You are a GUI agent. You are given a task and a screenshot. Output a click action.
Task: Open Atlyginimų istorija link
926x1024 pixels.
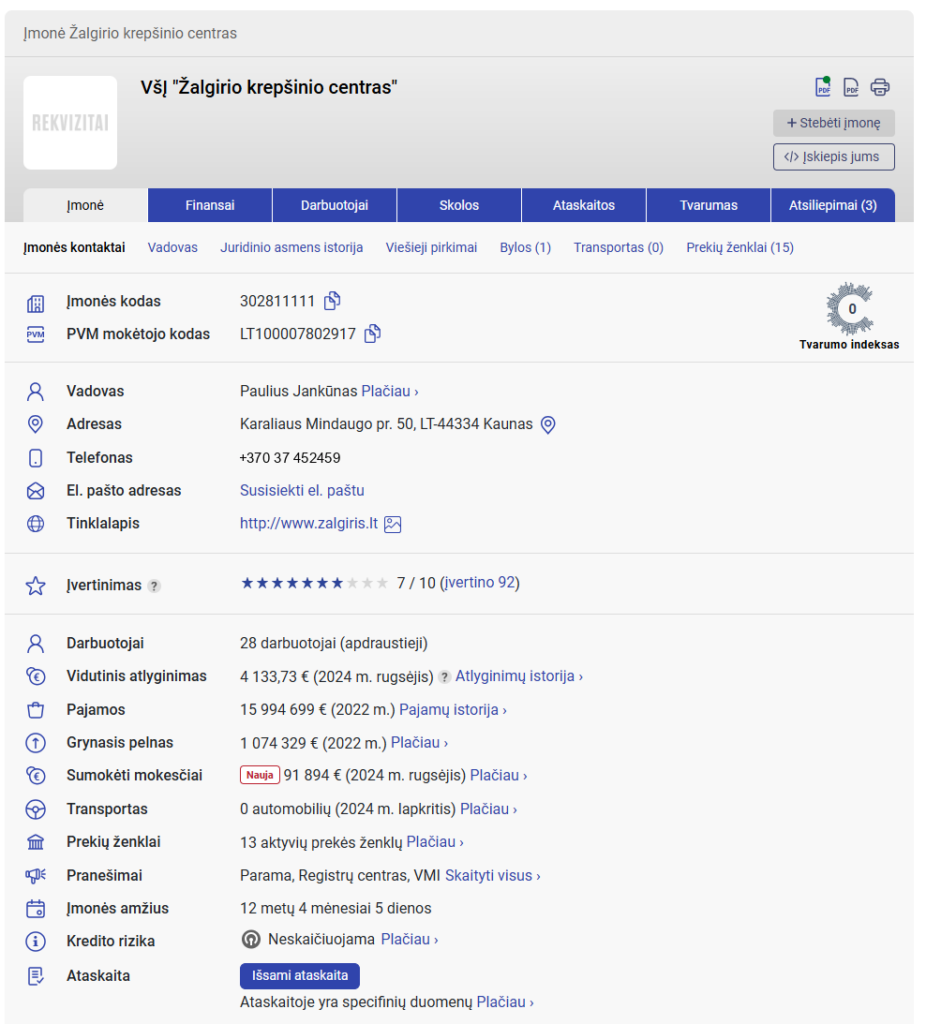click(x=519, y=676)
